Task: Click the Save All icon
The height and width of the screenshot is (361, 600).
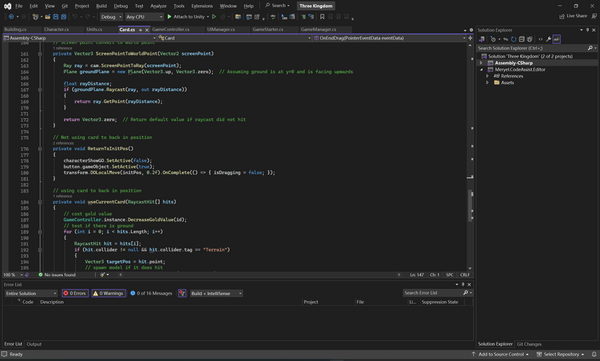Action: [x=64, y=17]
